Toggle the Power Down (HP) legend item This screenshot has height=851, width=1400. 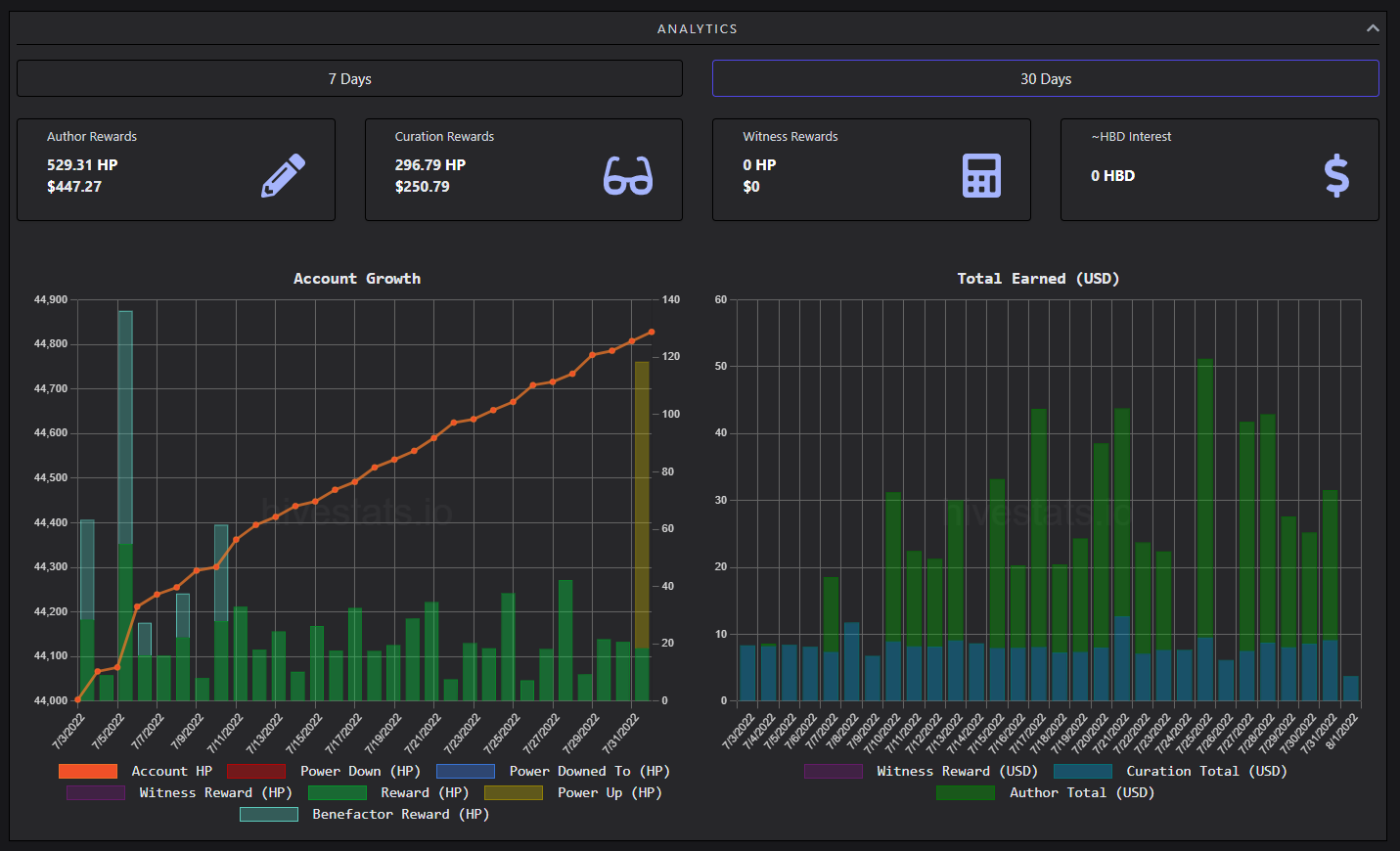pyautogui.click(x=323, y=771)
